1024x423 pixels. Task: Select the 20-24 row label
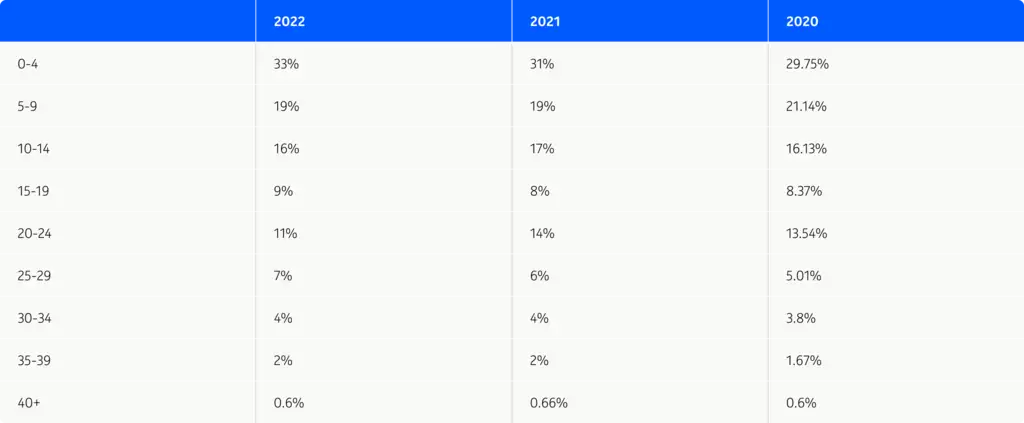click(x=35, y=234)
